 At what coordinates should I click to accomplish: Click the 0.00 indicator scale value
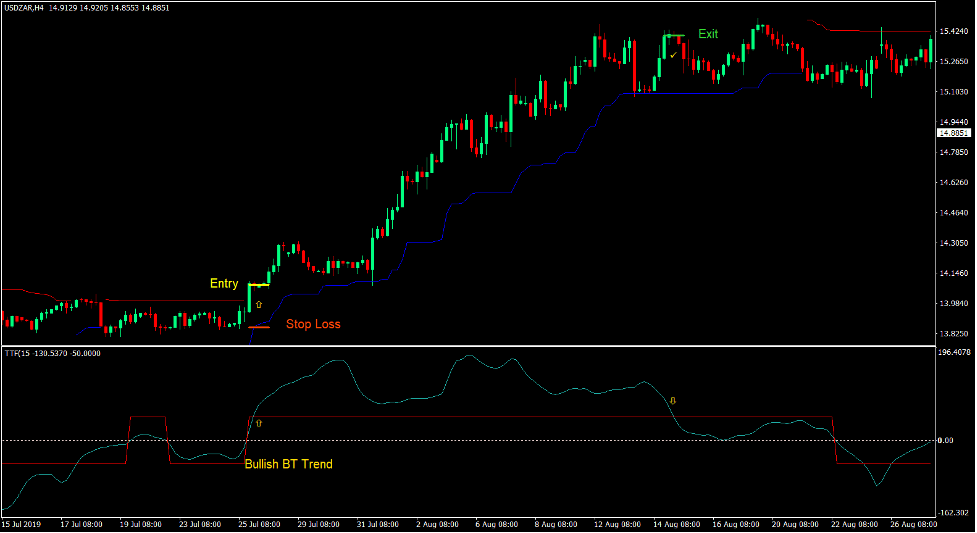pos(945,441)
